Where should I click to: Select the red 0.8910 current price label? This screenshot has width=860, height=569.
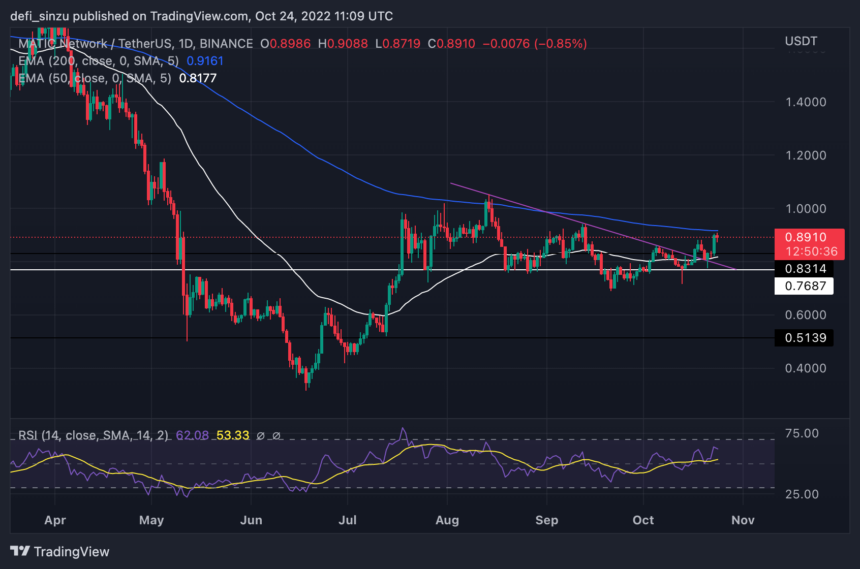(809, 244)
